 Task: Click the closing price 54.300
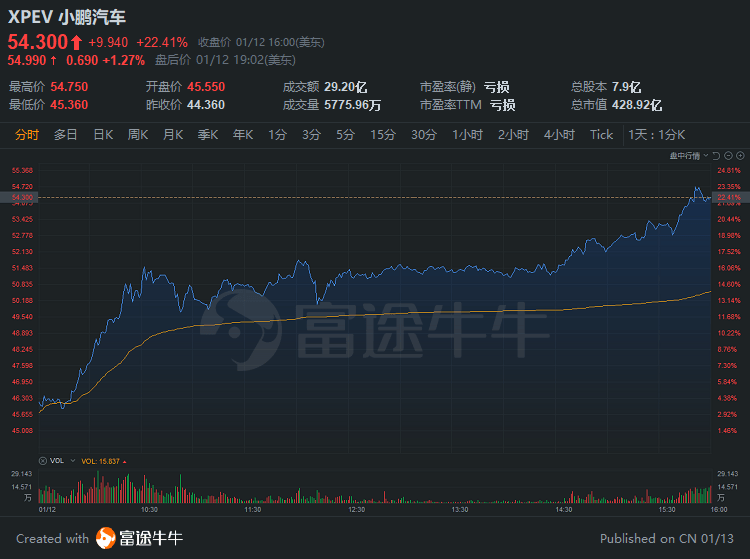(x=38, y=42)
